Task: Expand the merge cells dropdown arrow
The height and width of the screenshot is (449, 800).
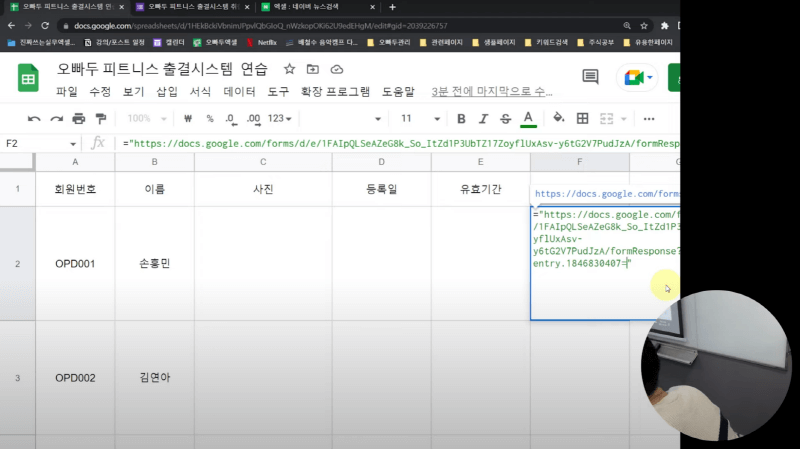Action: (x=623, y=119)
